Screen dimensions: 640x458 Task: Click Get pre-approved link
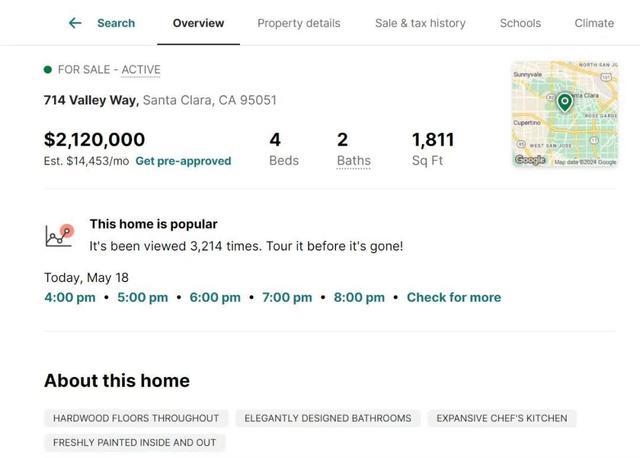pos(183,161)
